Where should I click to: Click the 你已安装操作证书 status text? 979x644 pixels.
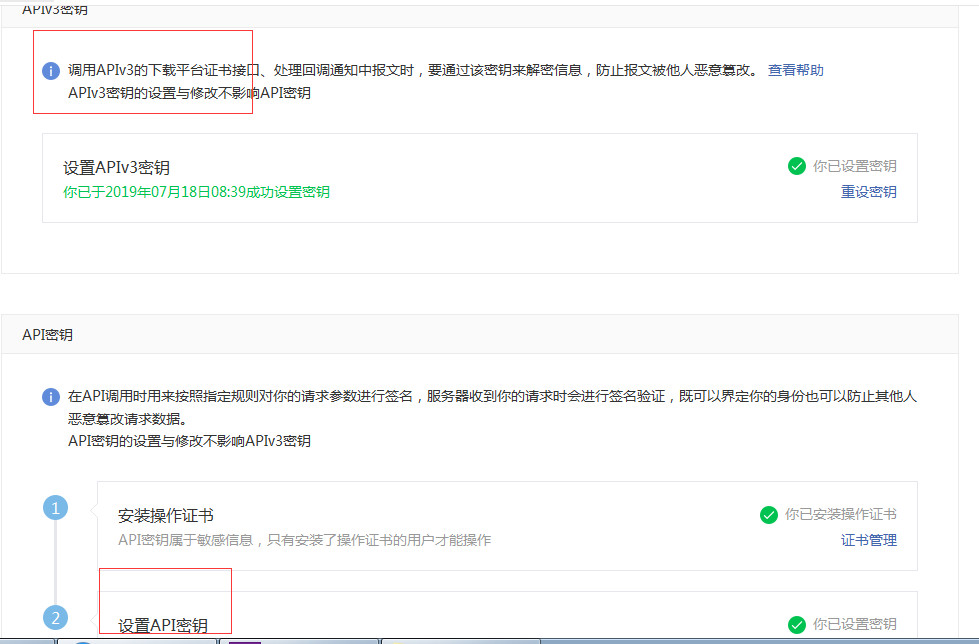(x=840, y=514)
